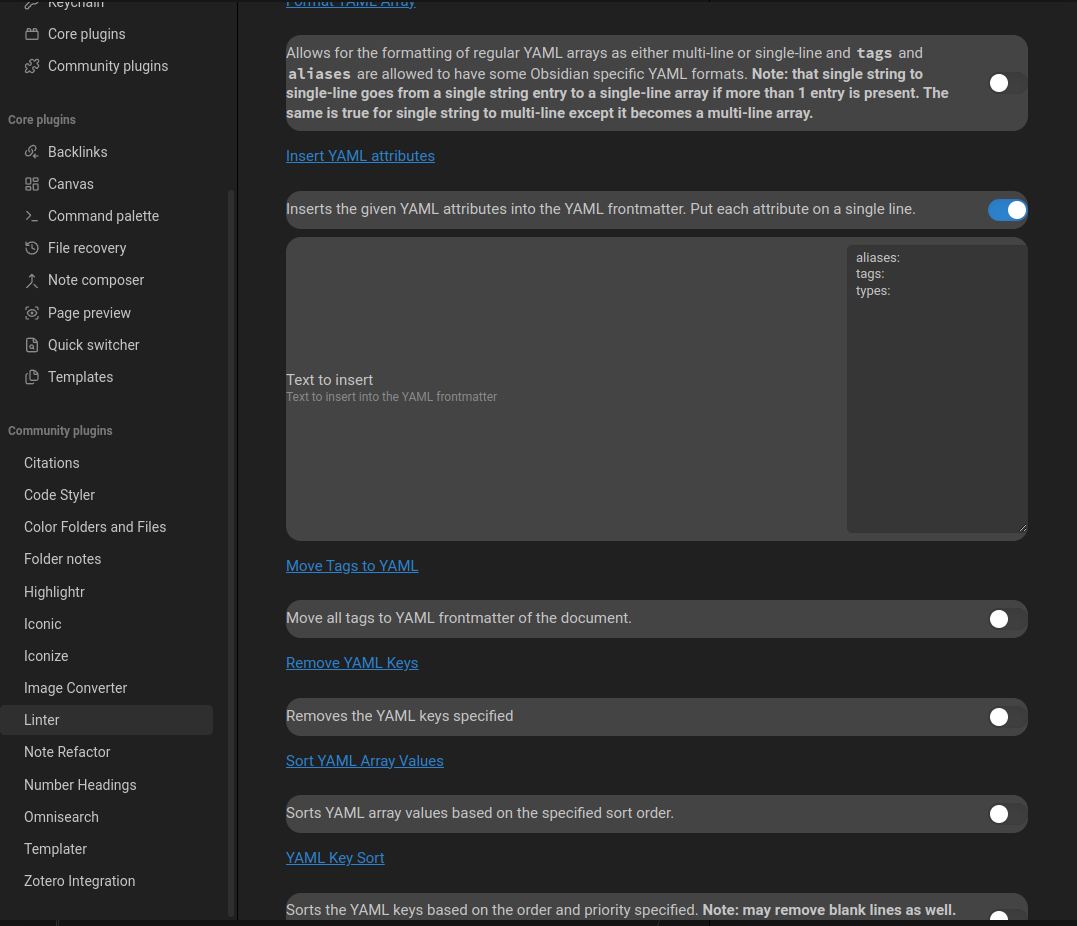Image resolution: width=1077 pixels, height=926 pixels.
Task: Select Zotero Integration in sidebar
Action: pyautogui.click(x=80, y=881)
